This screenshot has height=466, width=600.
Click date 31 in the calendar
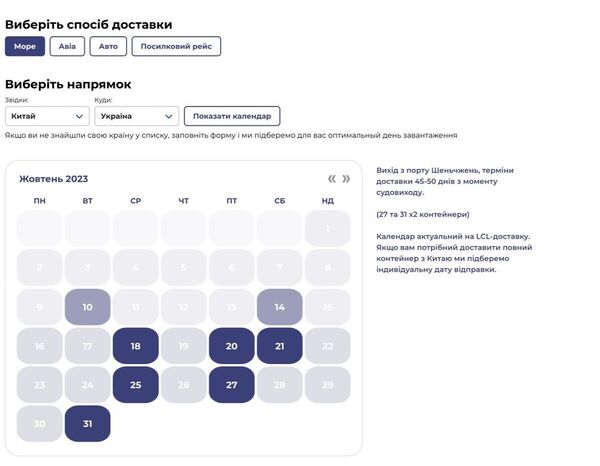(x=88, y=423)
